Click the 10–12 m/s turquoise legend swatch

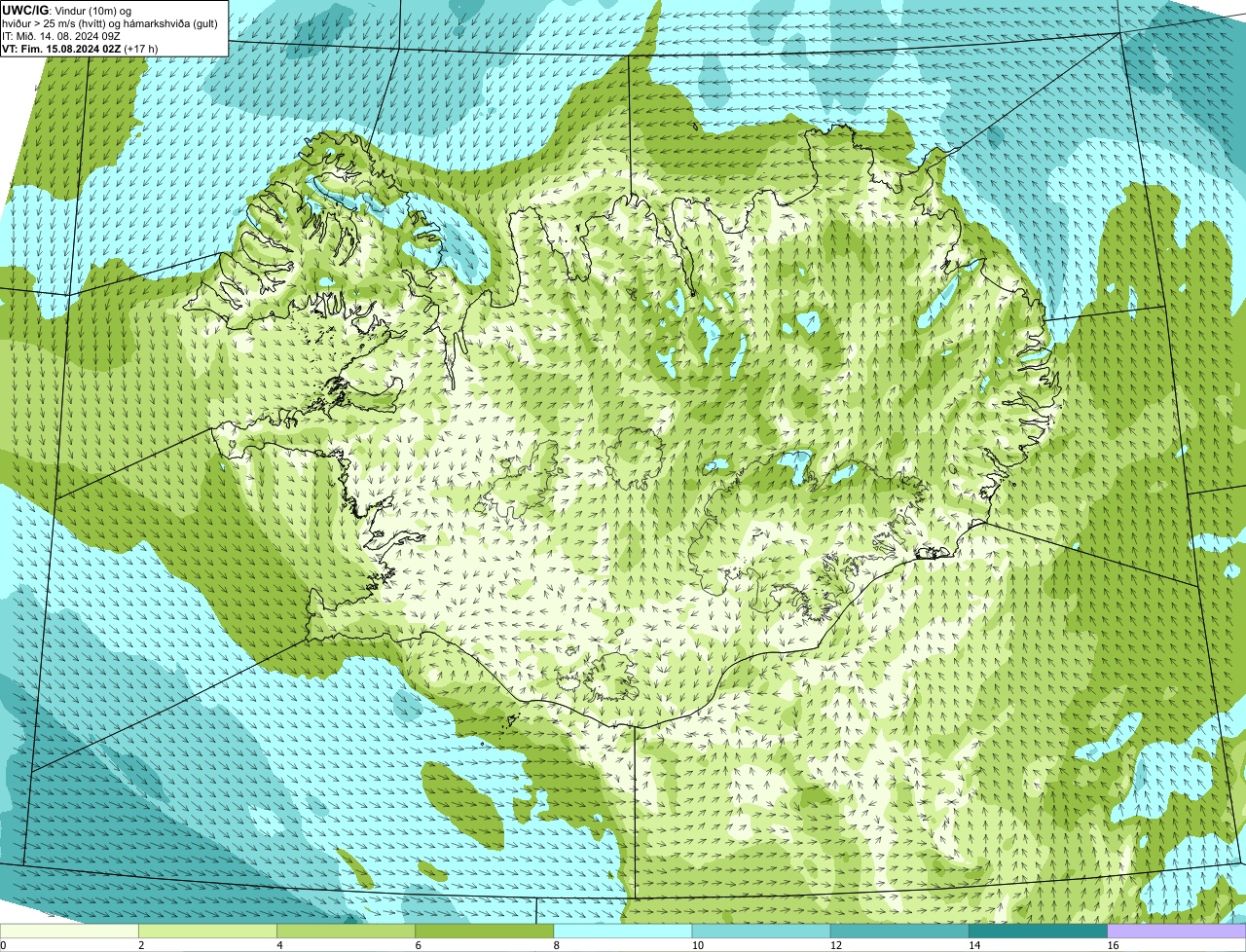[761, 932]
